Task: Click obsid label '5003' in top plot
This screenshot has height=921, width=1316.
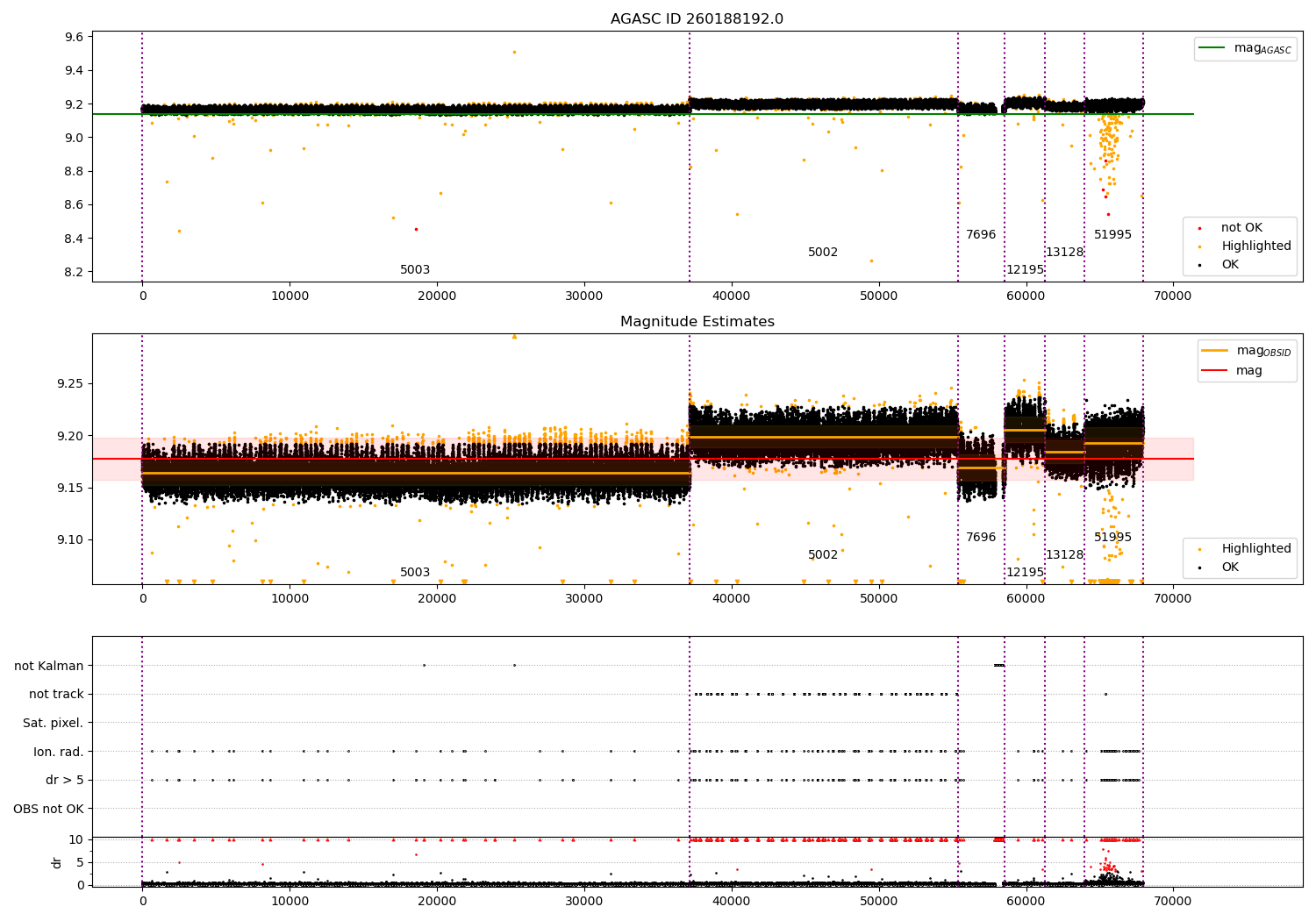Action: [415, 269]
